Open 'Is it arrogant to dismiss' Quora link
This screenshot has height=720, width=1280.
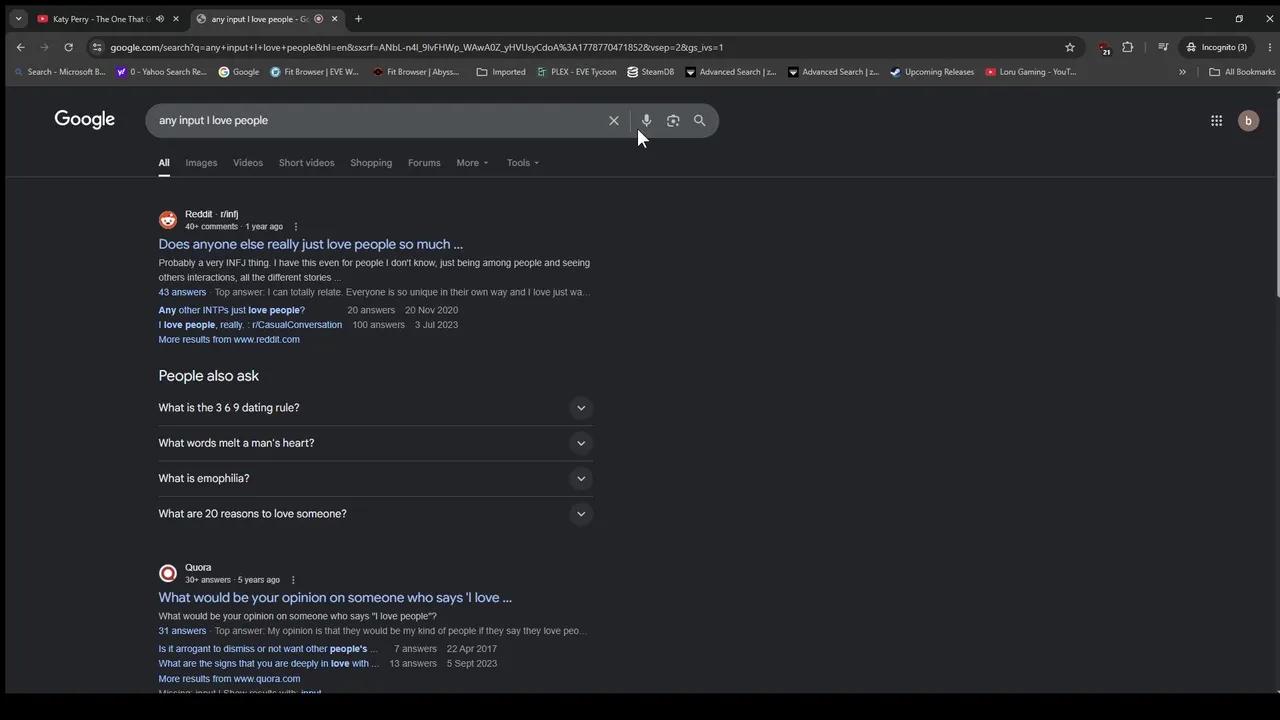point(268,649)
